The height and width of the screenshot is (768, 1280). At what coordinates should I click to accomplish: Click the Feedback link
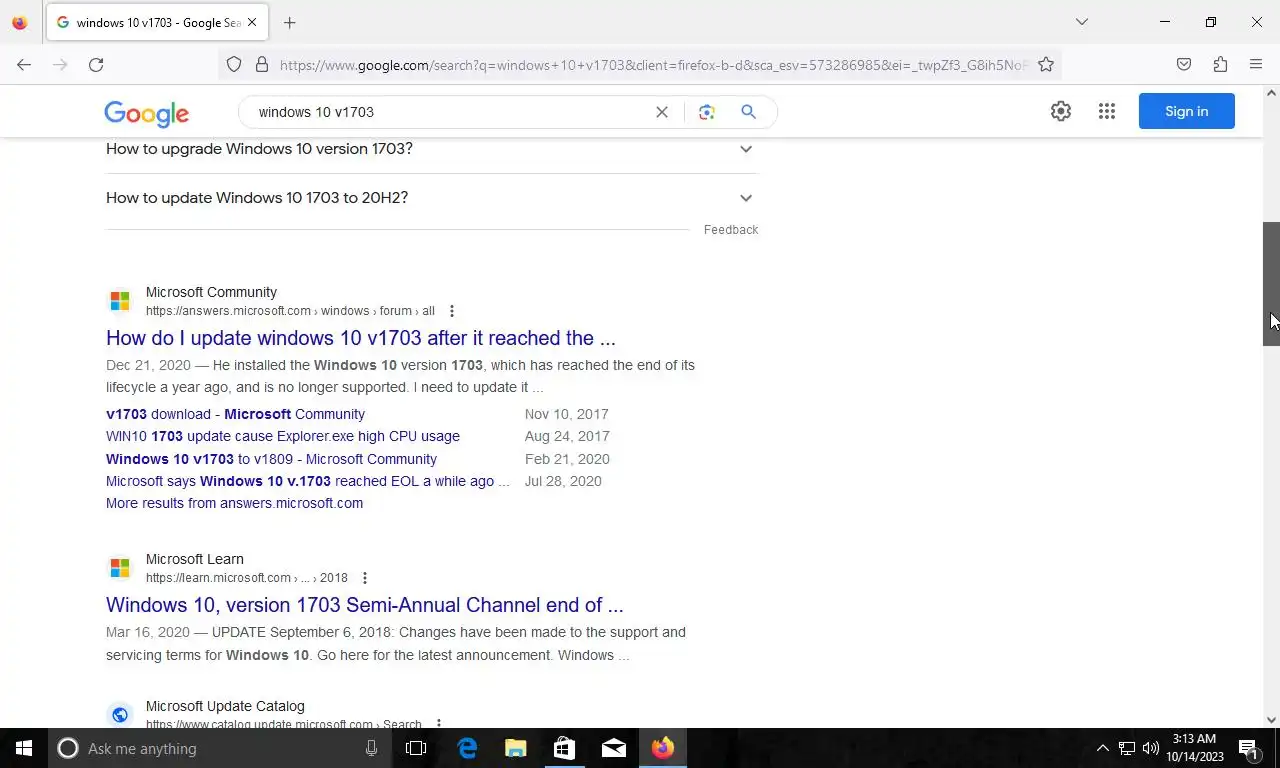point(731,230)
